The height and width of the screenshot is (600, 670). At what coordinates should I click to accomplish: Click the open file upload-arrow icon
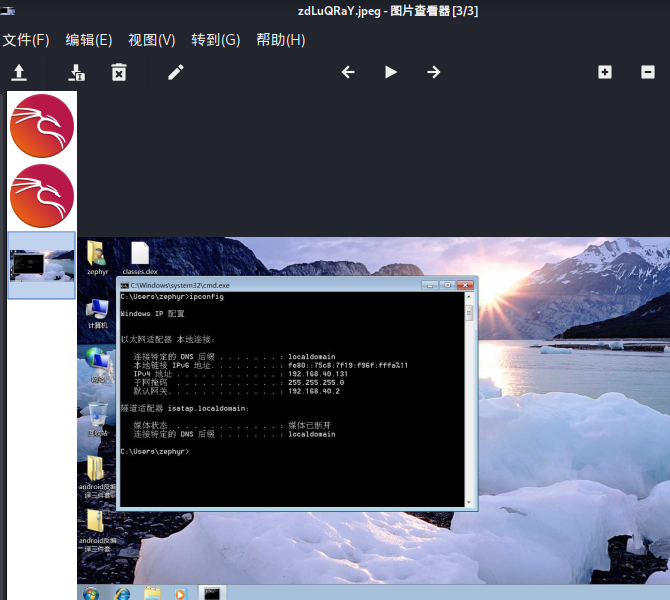point(19,72)
